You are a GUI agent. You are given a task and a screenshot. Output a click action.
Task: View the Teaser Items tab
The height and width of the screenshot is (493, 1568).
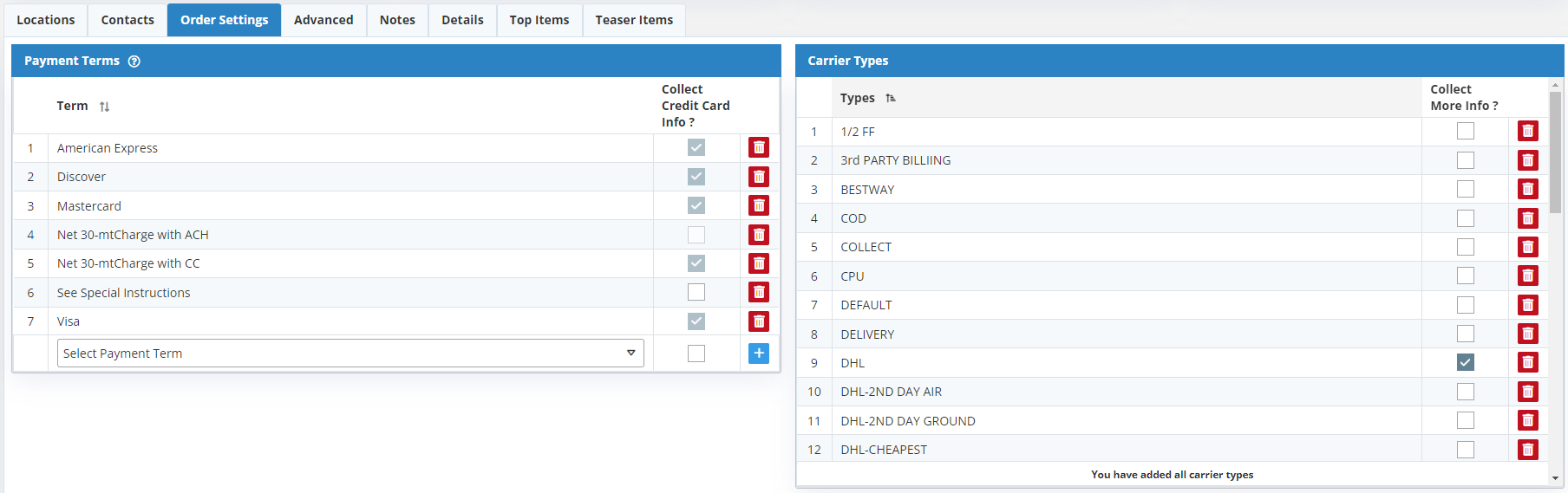(634, 20)
